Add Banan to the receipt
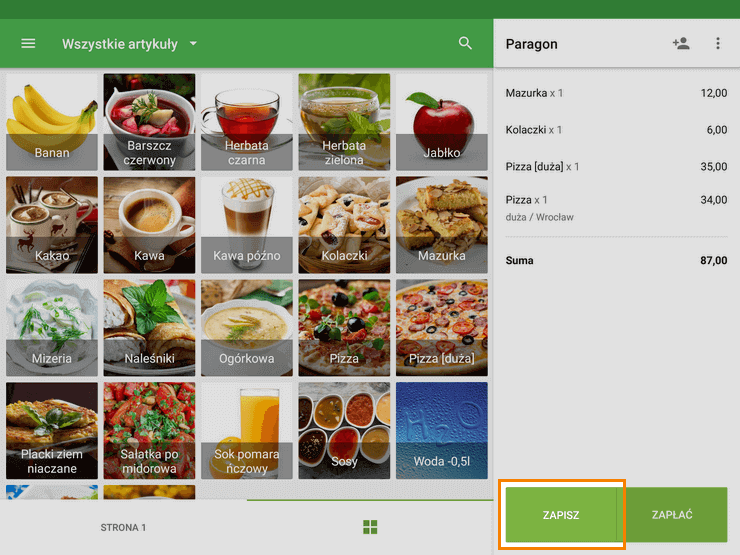 pos(52,122)
